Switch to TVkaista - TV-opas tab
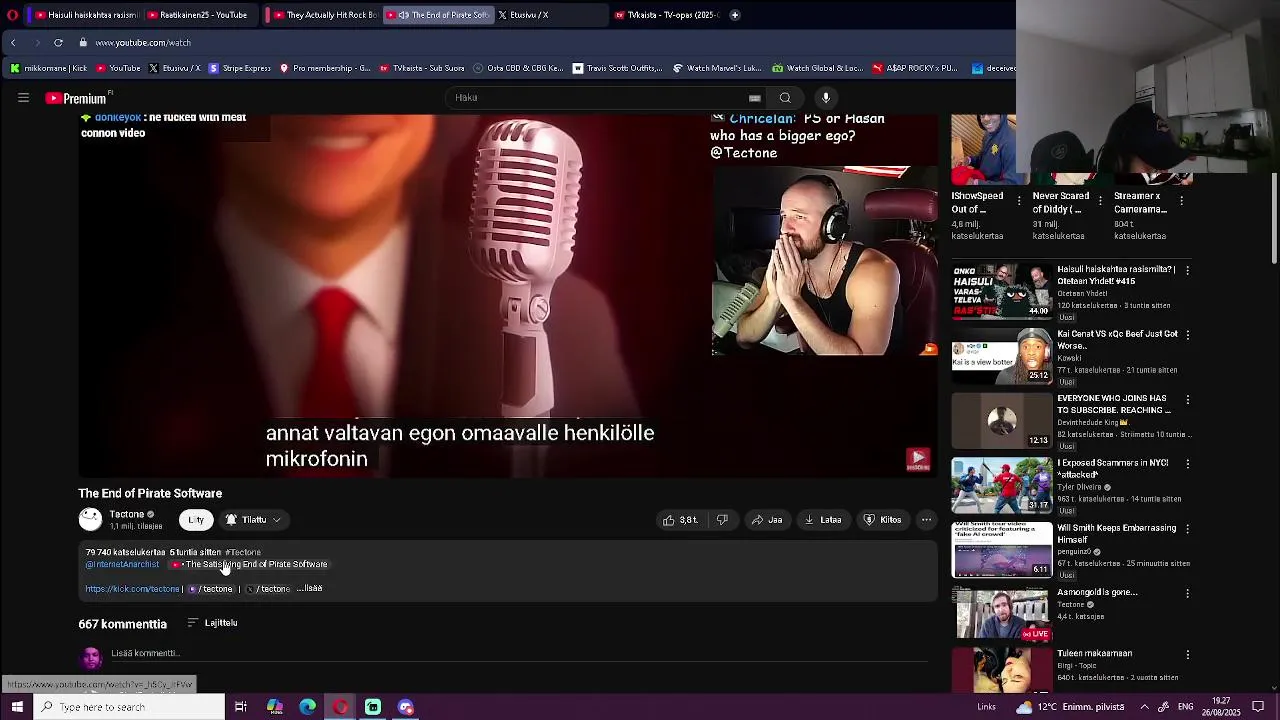 (x=666, y=15)
